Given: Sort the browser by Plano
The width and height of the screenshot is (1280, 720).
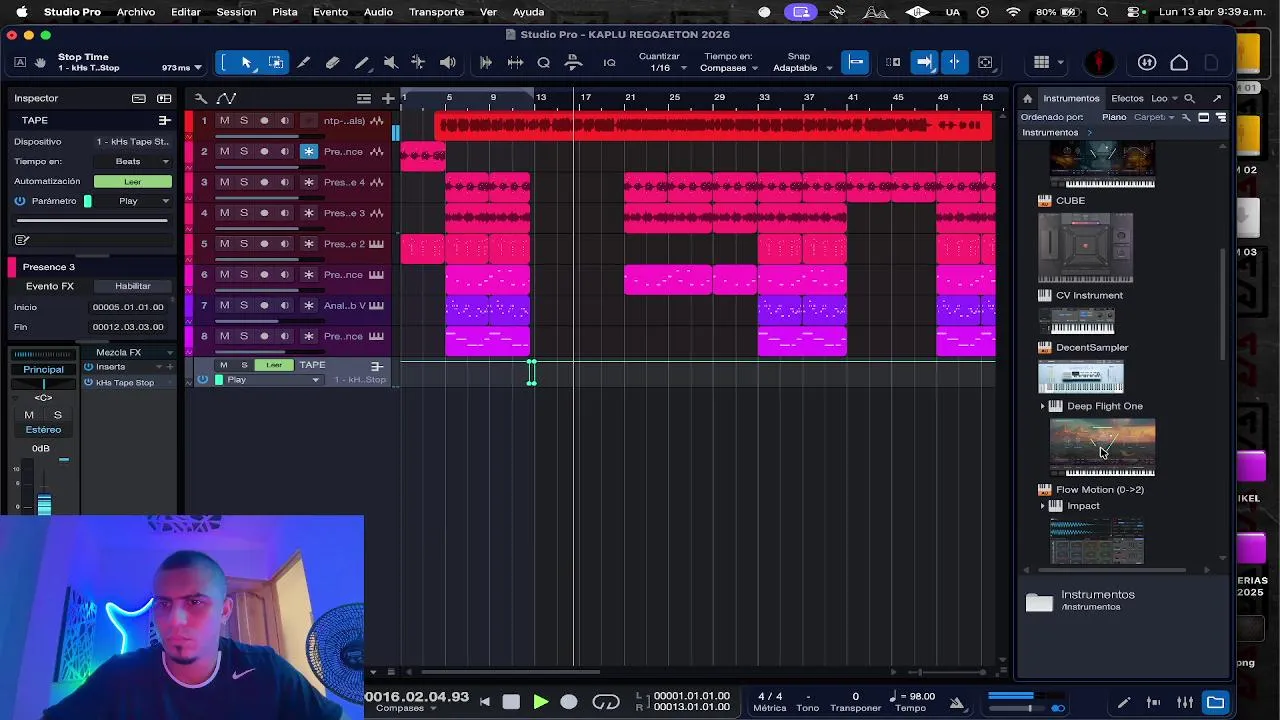Looking at the screenshot, I should click(1114, 117).
